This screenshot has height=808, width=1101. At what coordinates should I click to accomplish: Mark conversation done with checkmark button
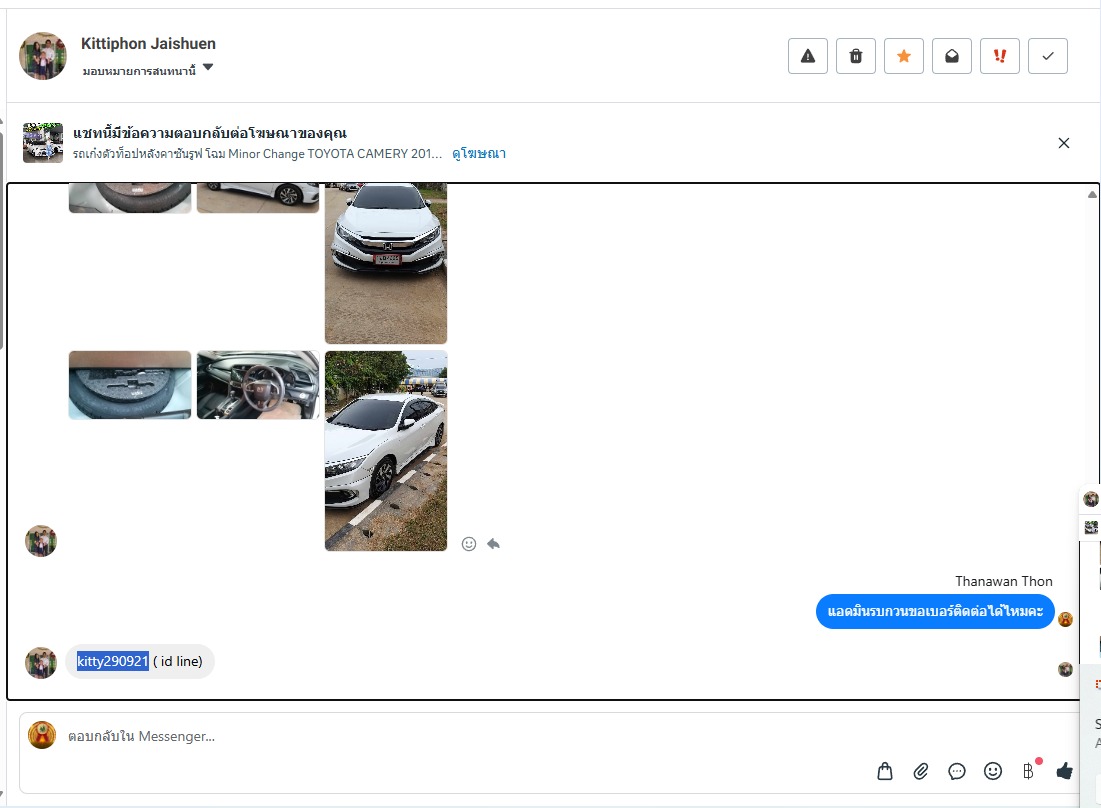pyautogui.click(x=1048, y=56)
